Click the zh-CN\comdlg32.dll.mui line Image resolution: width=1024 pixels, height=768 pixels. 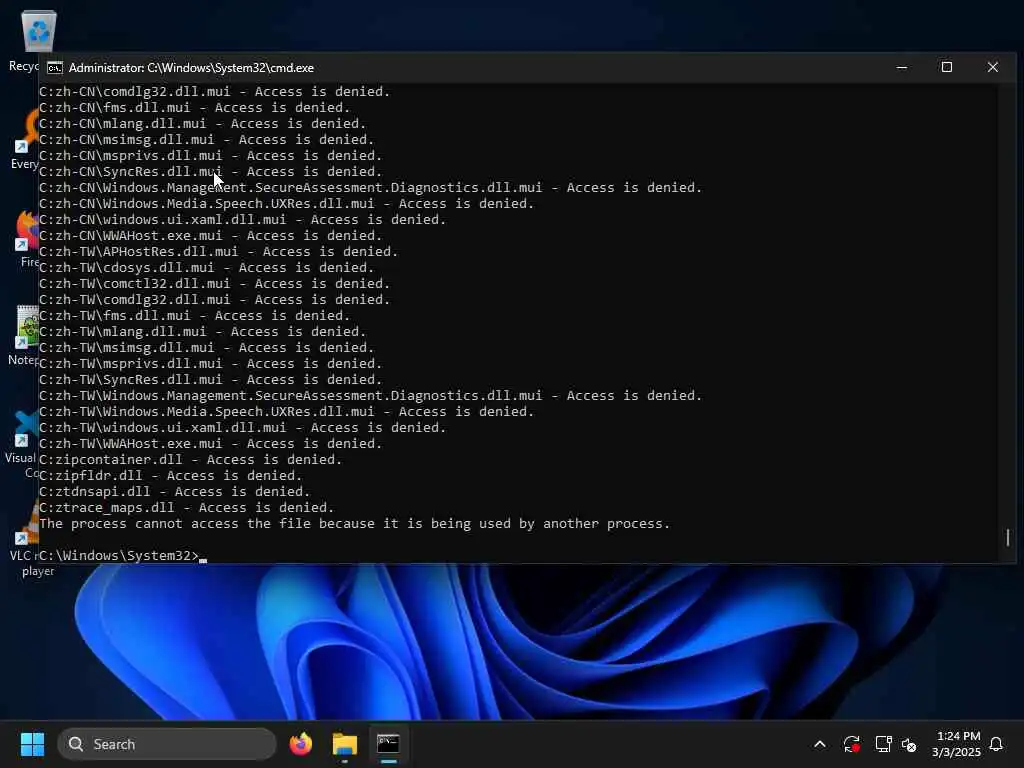coord(215,91)
